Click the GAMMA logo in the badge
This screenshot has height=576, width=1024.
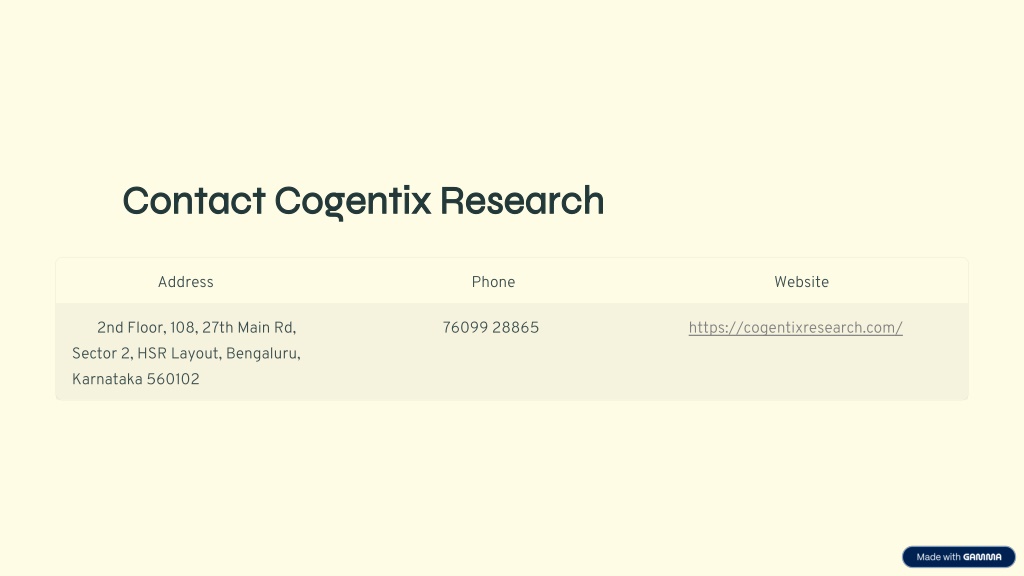point(982,557)
